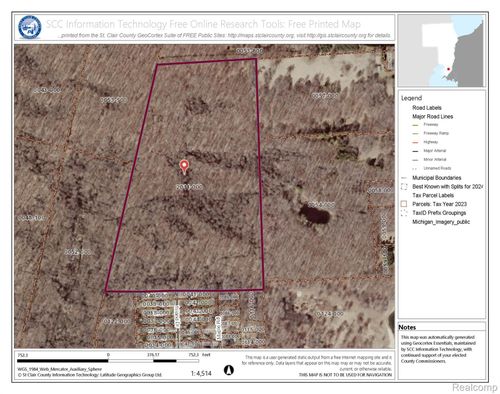The width and height of the screenshot is (500, 394).
Task: Click the Michigan_Imagery_public legend entry
Action: 441,222
